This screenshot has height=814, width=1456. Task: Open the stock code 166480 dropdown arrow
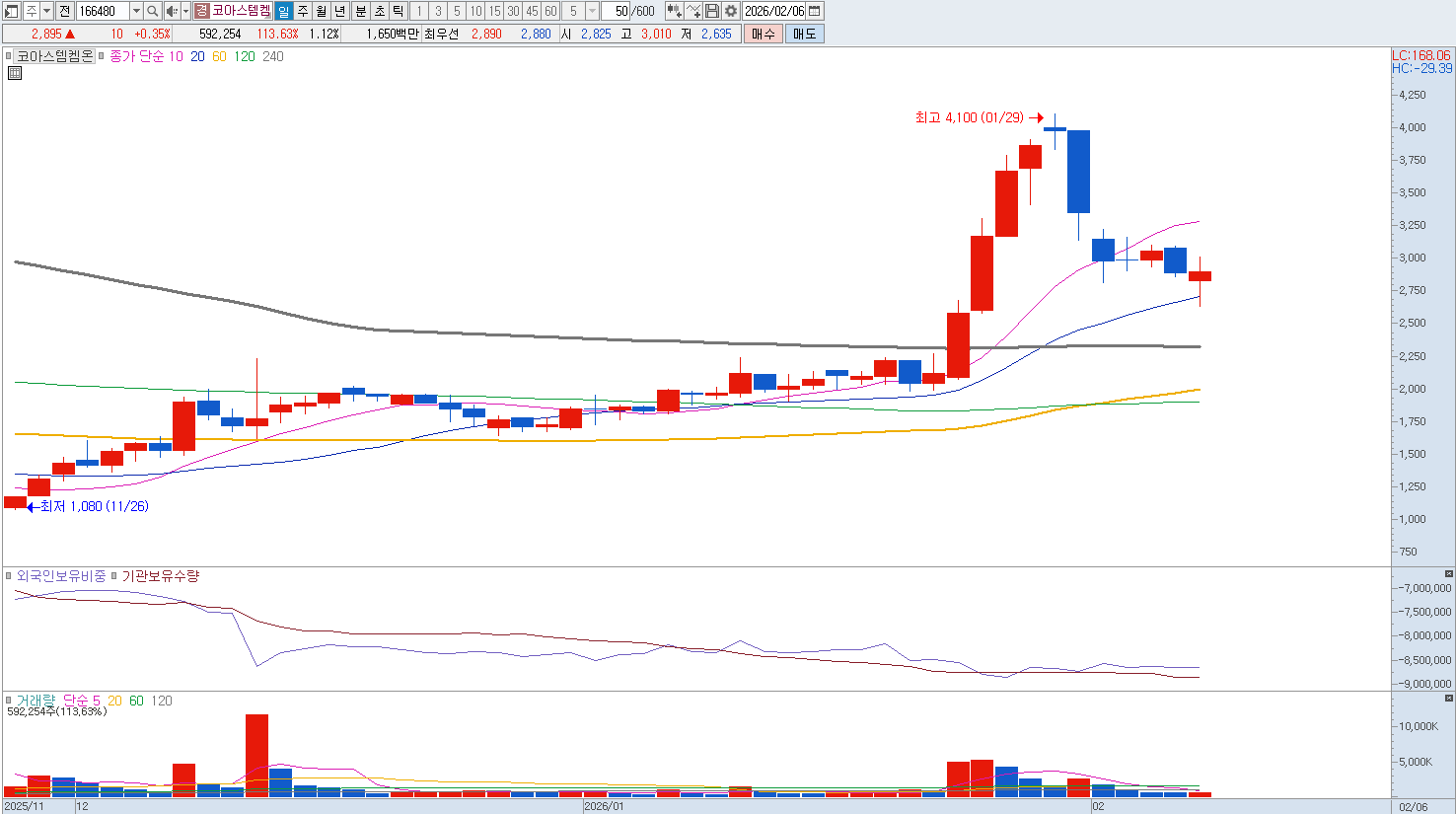136,11
